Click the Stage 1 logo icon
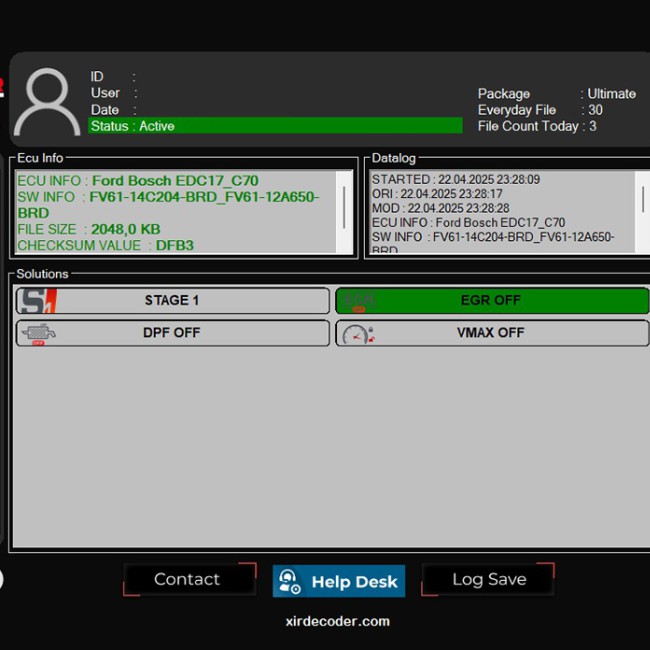 (x=39, y=301)
